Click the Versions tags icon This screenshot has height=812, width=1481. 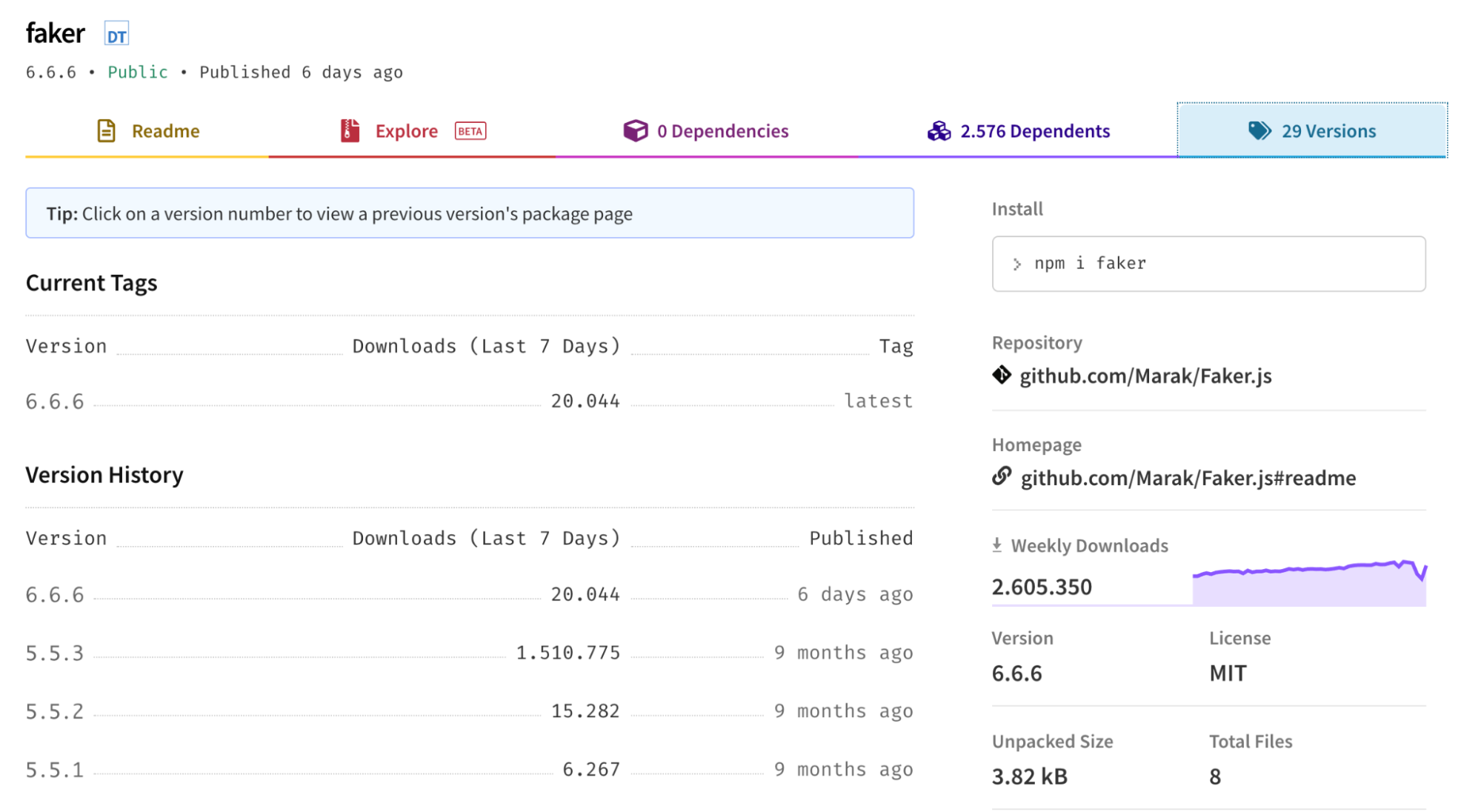(1259, 131)
